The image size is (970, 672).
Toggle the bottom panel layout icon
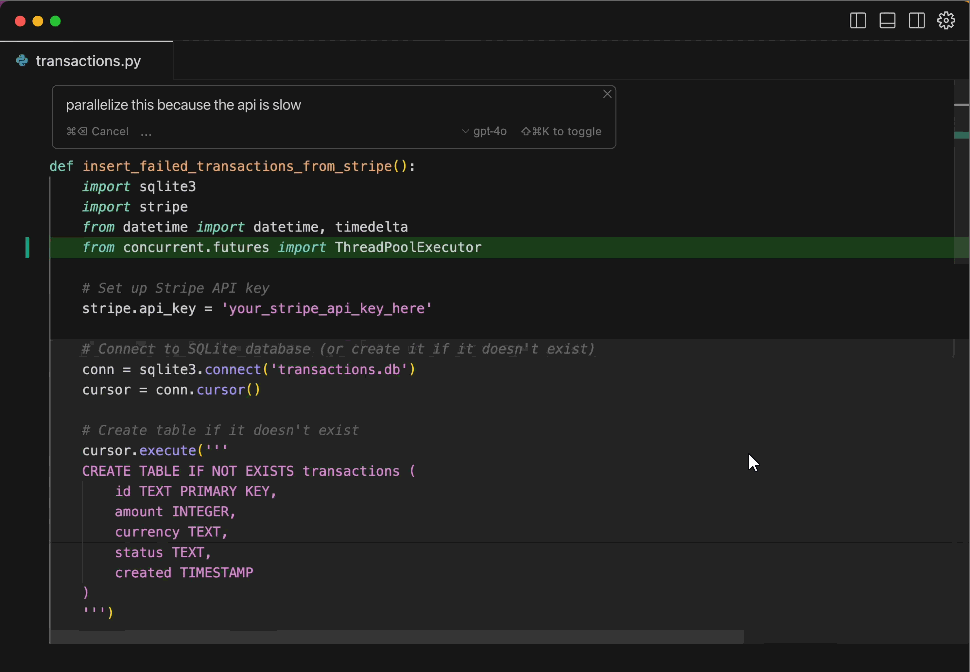(x=887, y=20)
